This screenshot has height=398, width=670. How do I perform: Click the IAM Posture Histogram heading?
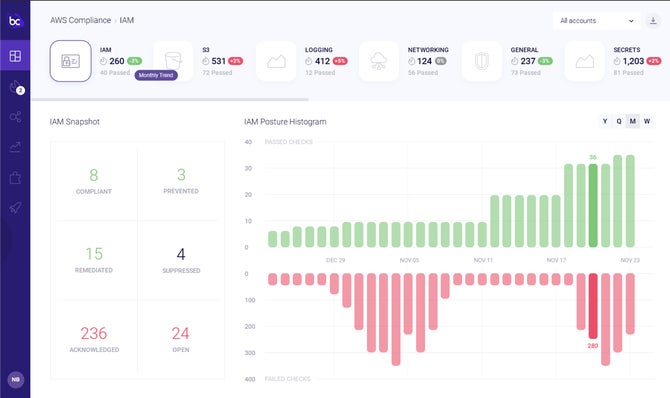[285, 122]
